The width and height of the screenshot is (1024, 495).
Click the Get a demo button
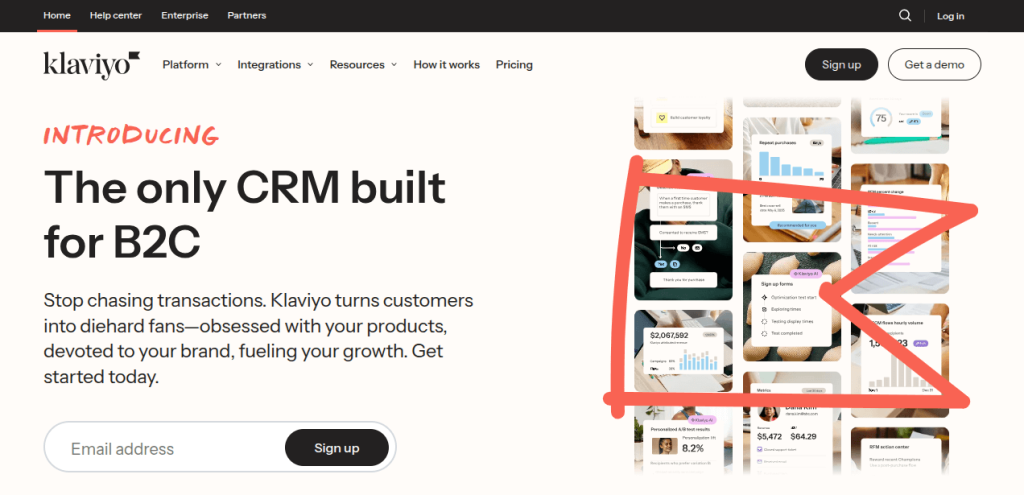pyautogui.click(x=935, y=65)
